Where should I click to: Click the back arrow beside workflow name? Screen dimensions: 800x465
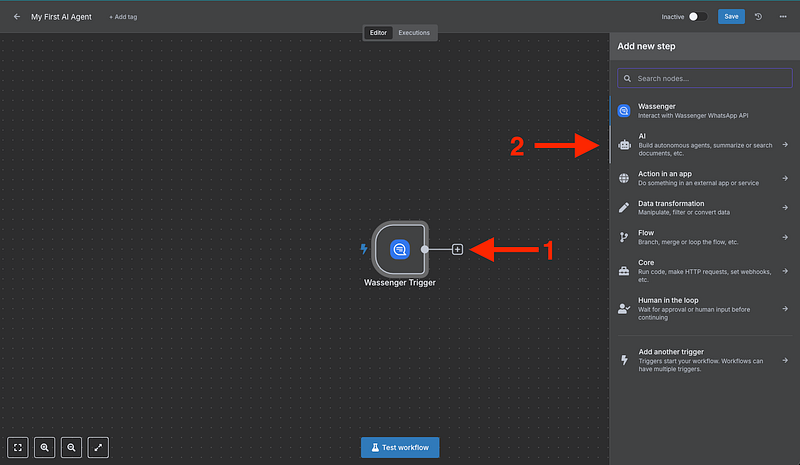point(17,17)
